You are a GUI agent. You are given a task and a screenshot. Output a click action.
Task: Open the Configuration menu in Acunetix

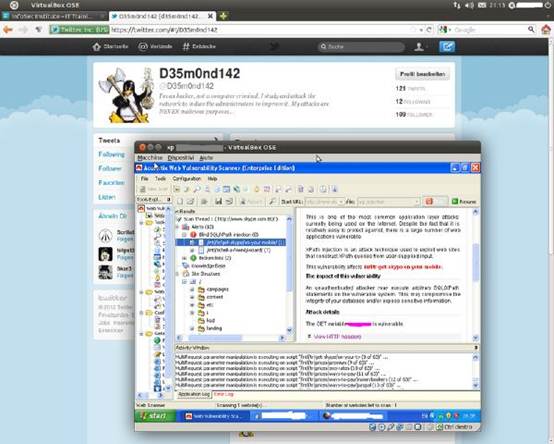[x=187, y=179]
